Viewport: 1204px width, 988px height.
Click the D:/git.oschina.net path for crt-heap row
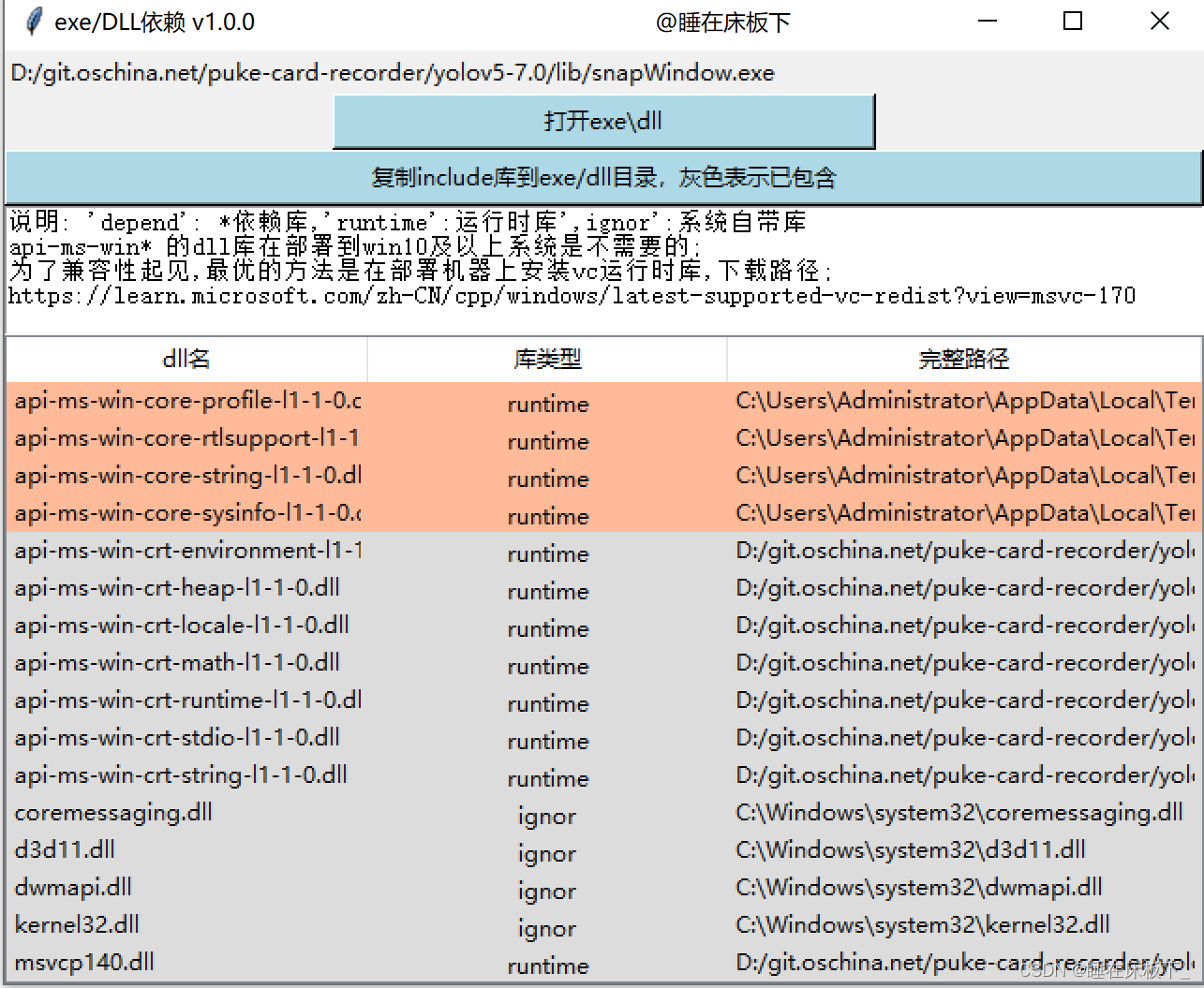point(965,588)
